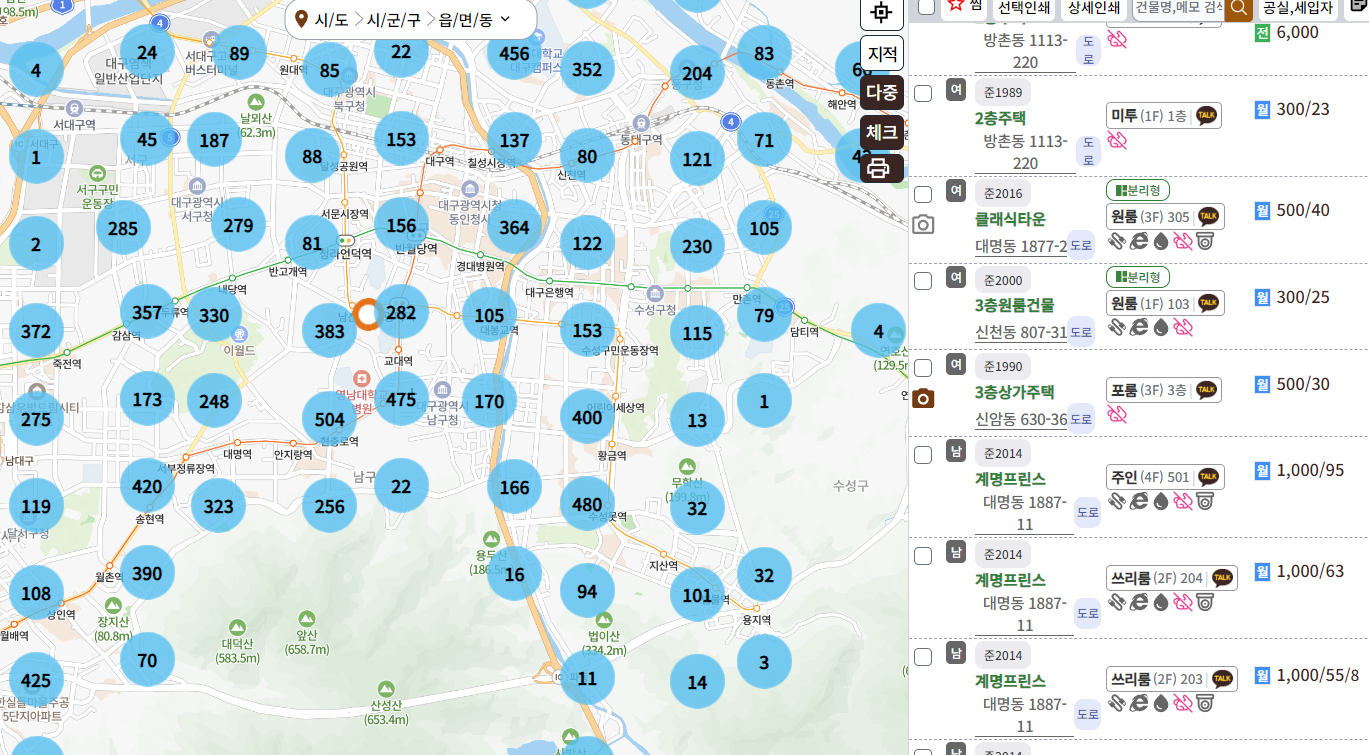1369x755 pixels.
Task: Click 도로 button beside 신암동 630-36
Action: click(1081, 419)
